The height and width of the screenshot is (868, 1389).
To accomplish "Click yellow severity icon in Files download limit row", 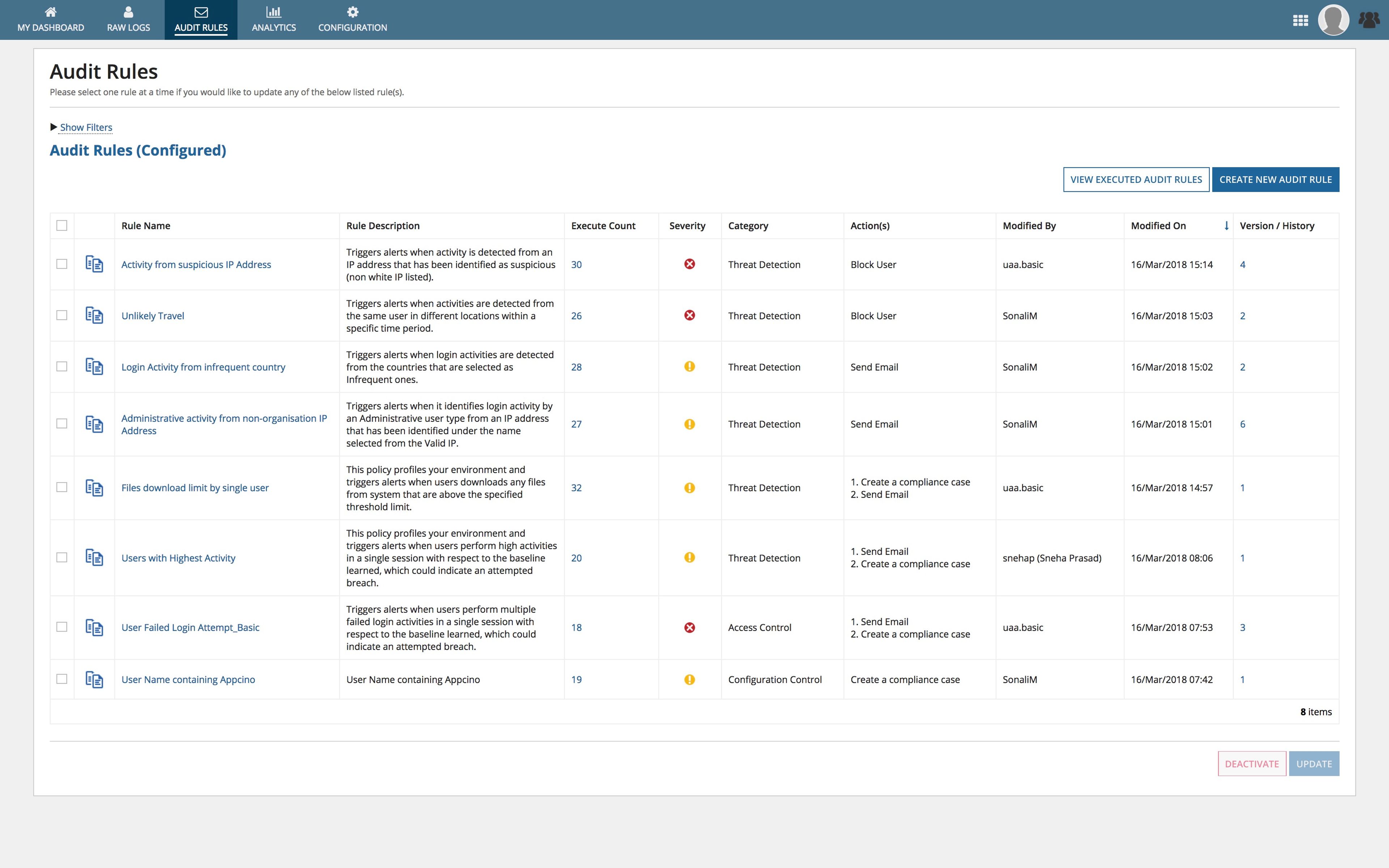I will click(689, 488).
